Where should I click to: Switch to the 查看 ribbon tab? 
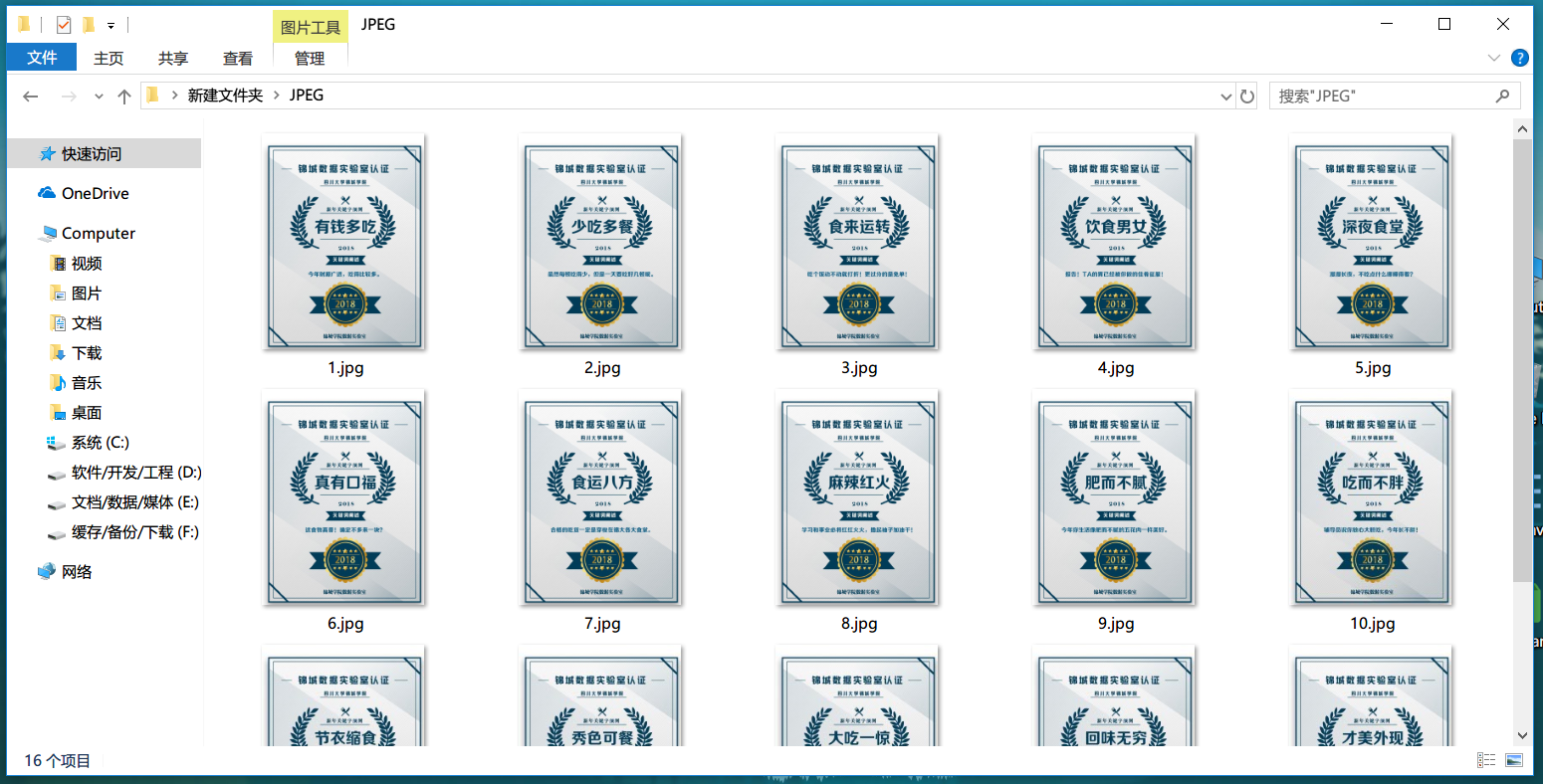(x=238, y=58)
